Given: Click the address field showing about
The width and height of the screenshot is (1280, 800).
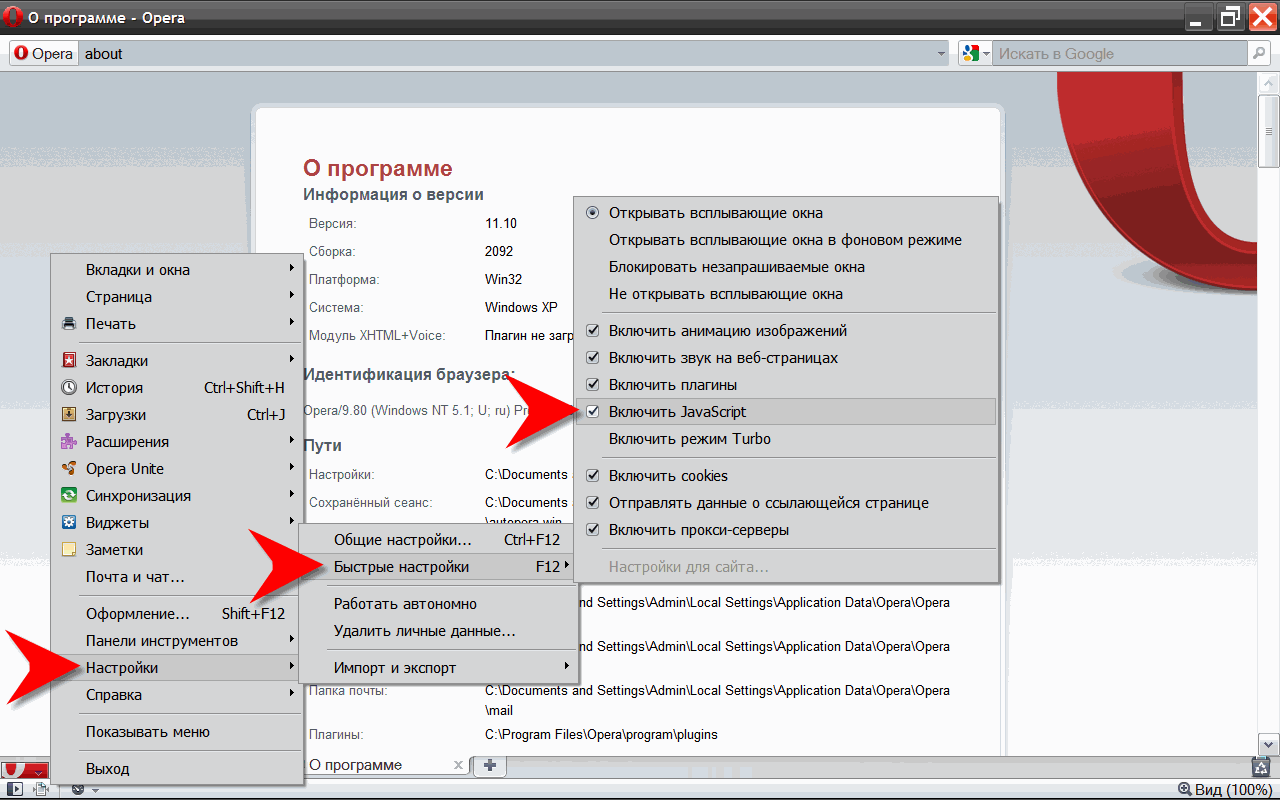Looking at the screenshot, I should click(512, 54).
